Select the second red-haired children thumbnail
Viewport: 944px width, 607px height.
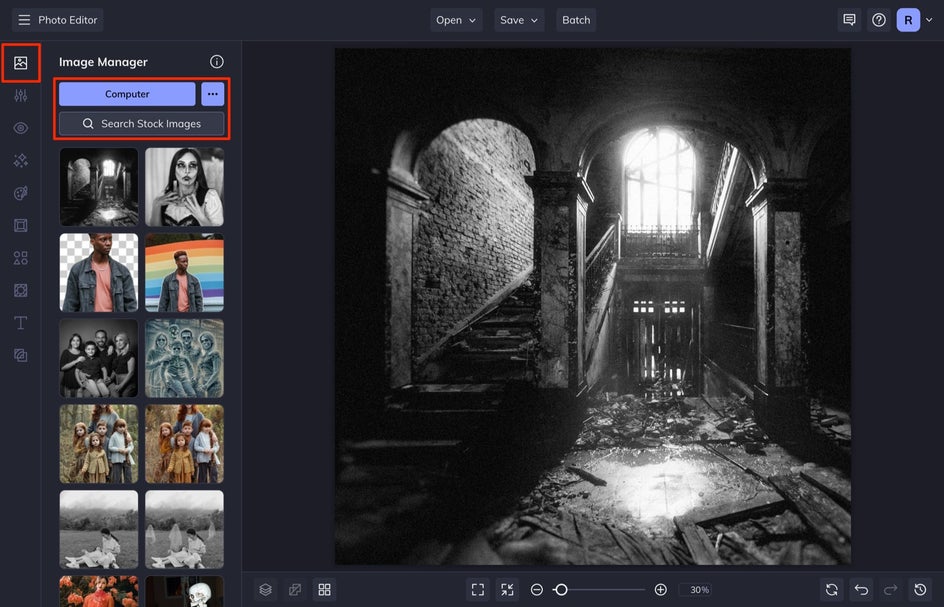tap(184, 444)
